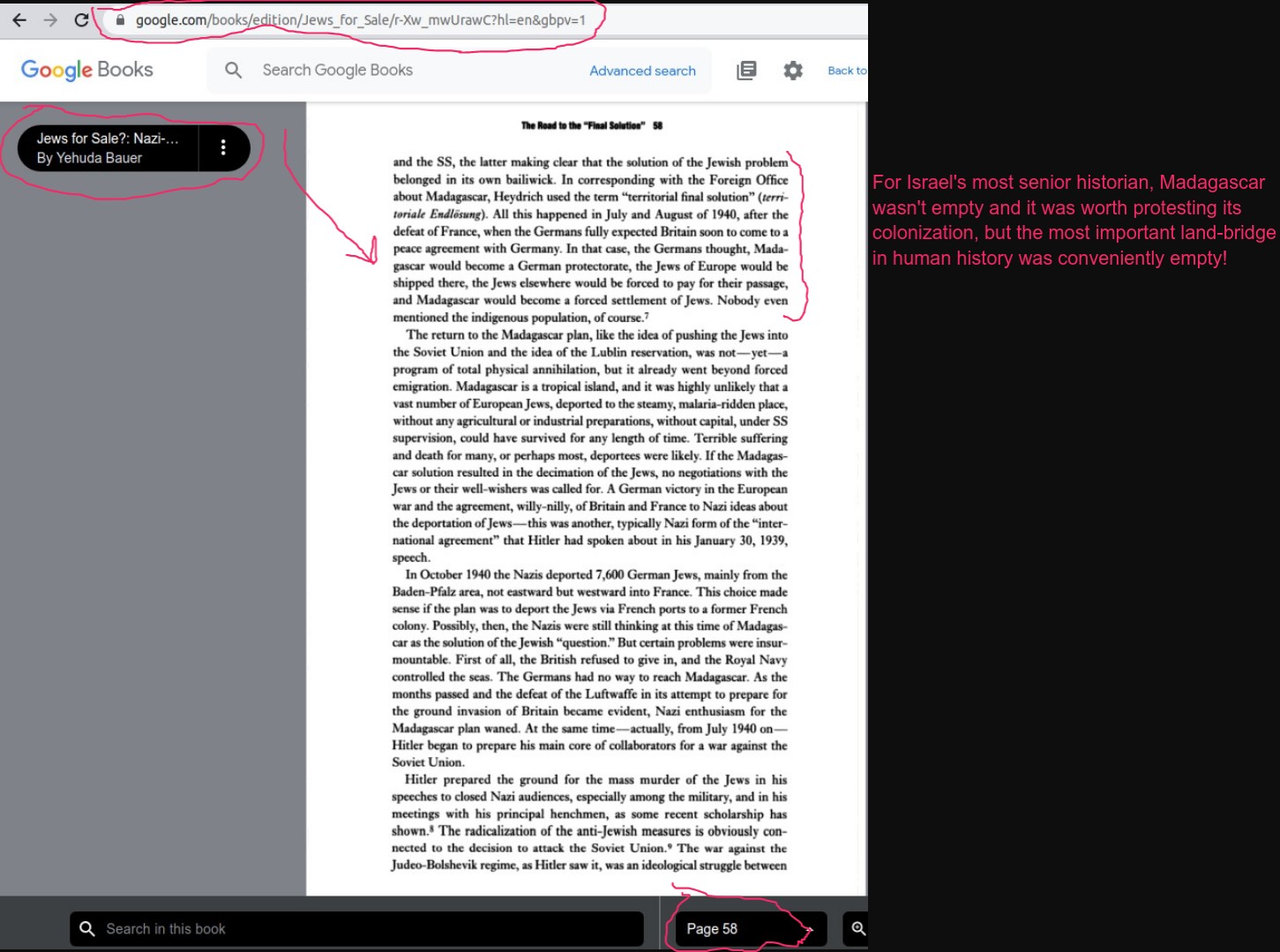
Task: Open the My Library books icon
Action: coord(746,71)
